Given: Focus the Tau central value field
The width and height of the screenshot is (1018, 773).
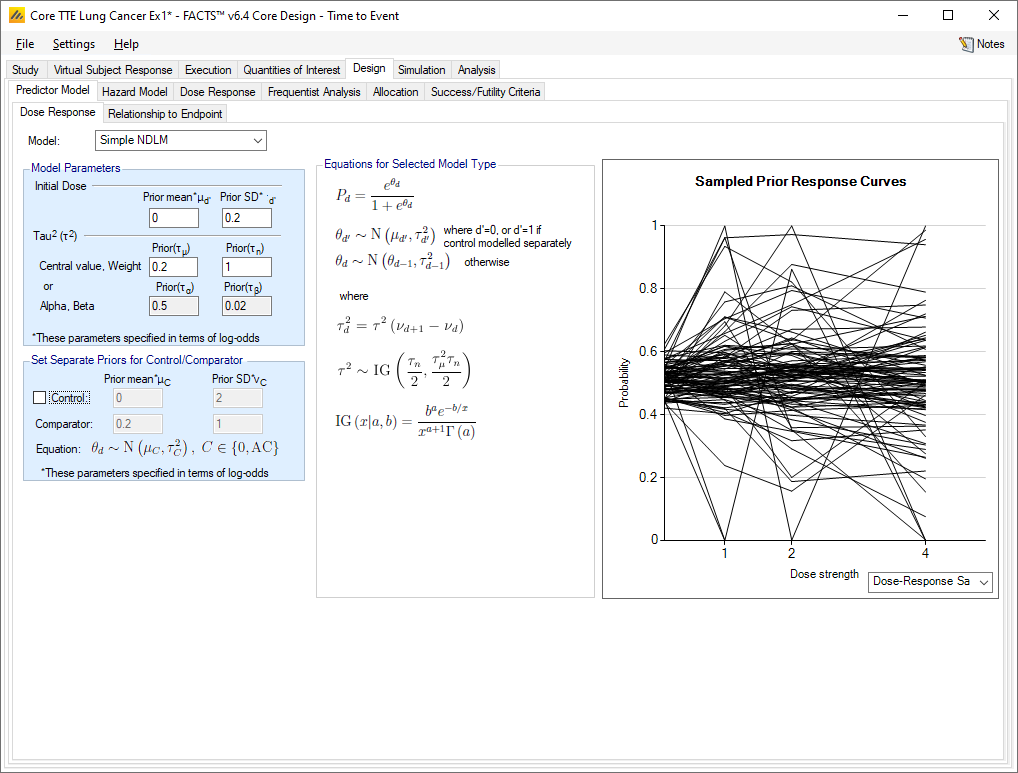Looking at the screenshot, I should [172, 267].
